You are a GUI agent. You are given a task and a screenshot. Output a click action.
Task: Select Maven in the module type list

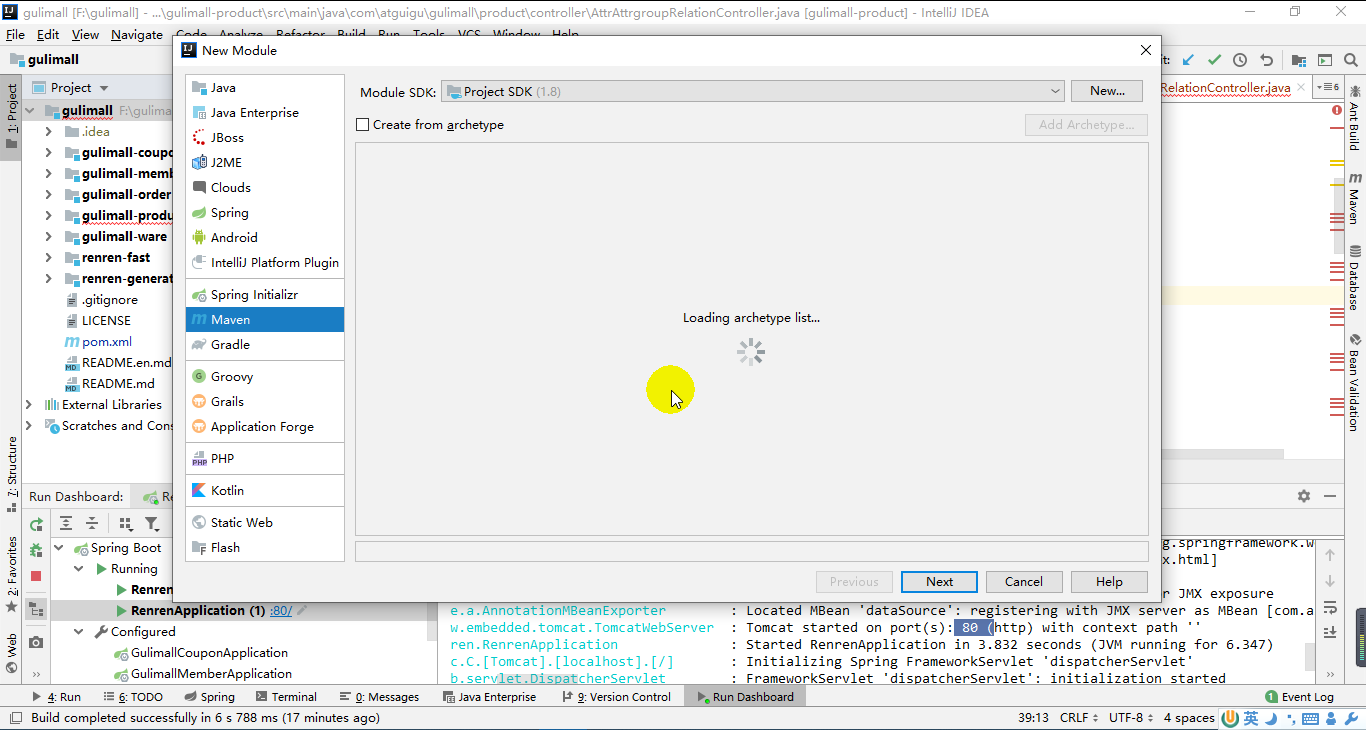pos(264,320)
